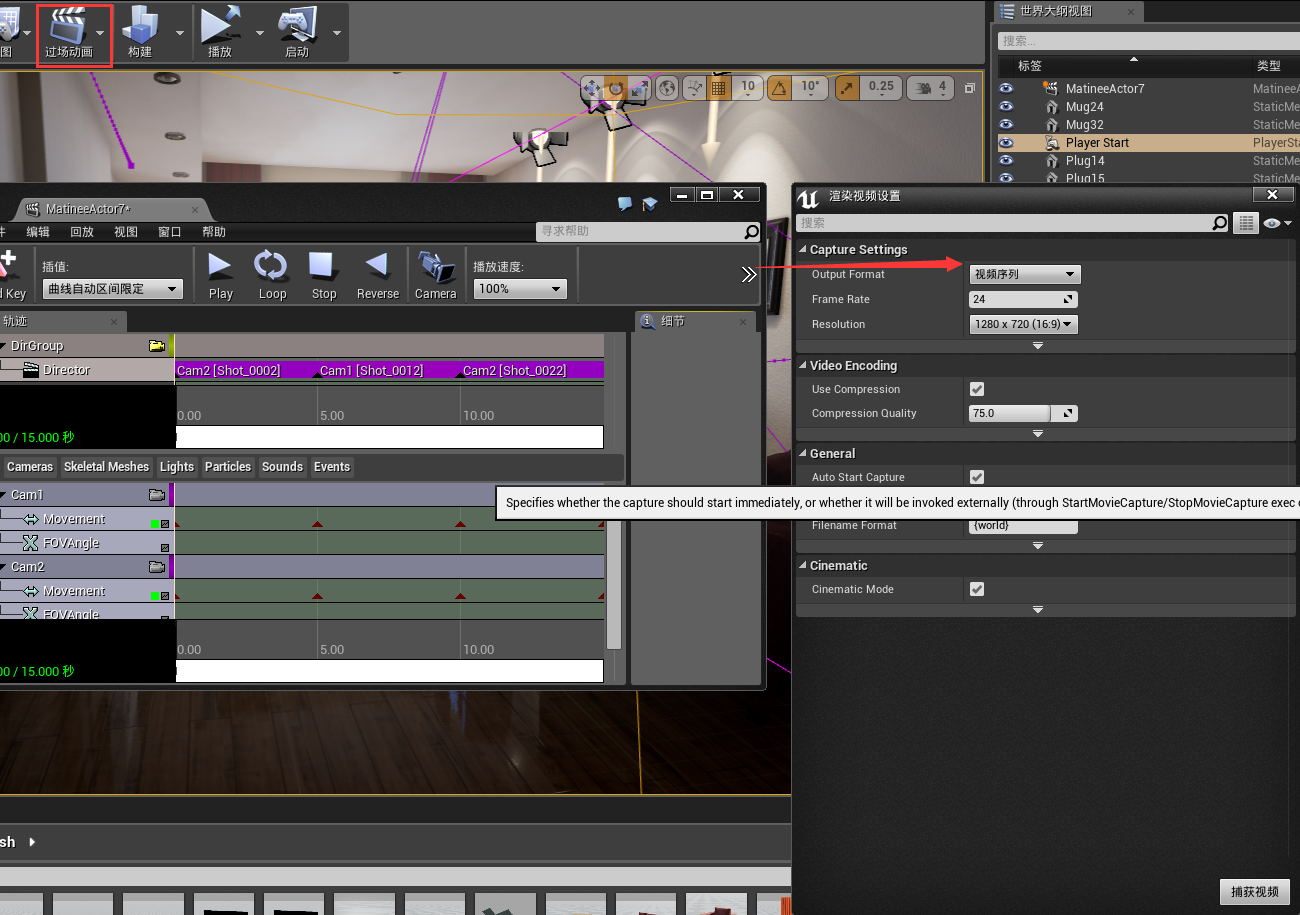Toggle rotation snap angle icon
Screen dimensions: 1300x915
[781, 88]
